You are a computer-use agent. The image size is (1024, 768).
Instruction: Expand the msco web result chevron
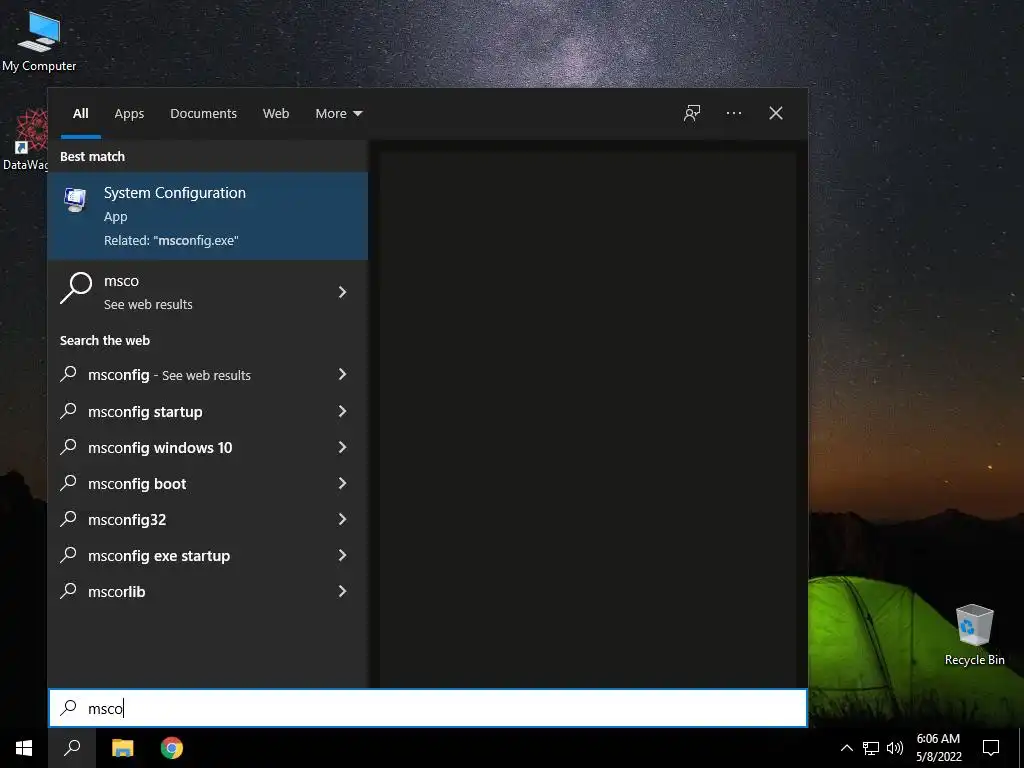(342, 292)
